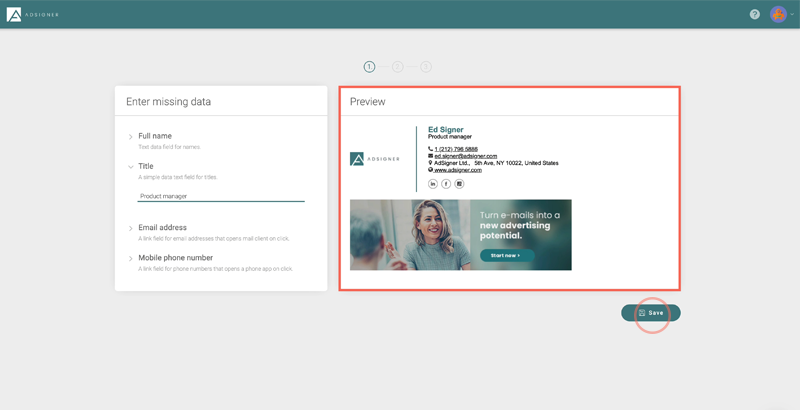Go to step 3 indicator

(426, 67)
